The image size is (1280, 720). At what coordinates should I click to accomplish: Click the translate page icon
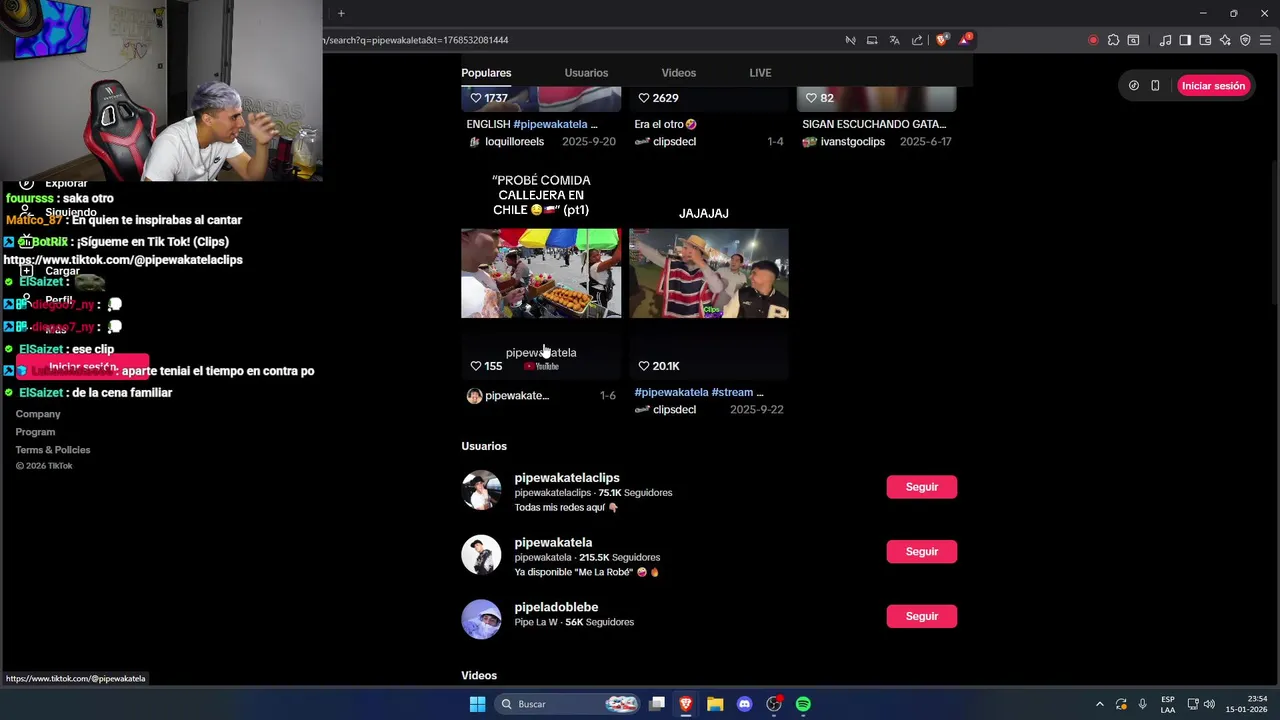pos(894,40)
